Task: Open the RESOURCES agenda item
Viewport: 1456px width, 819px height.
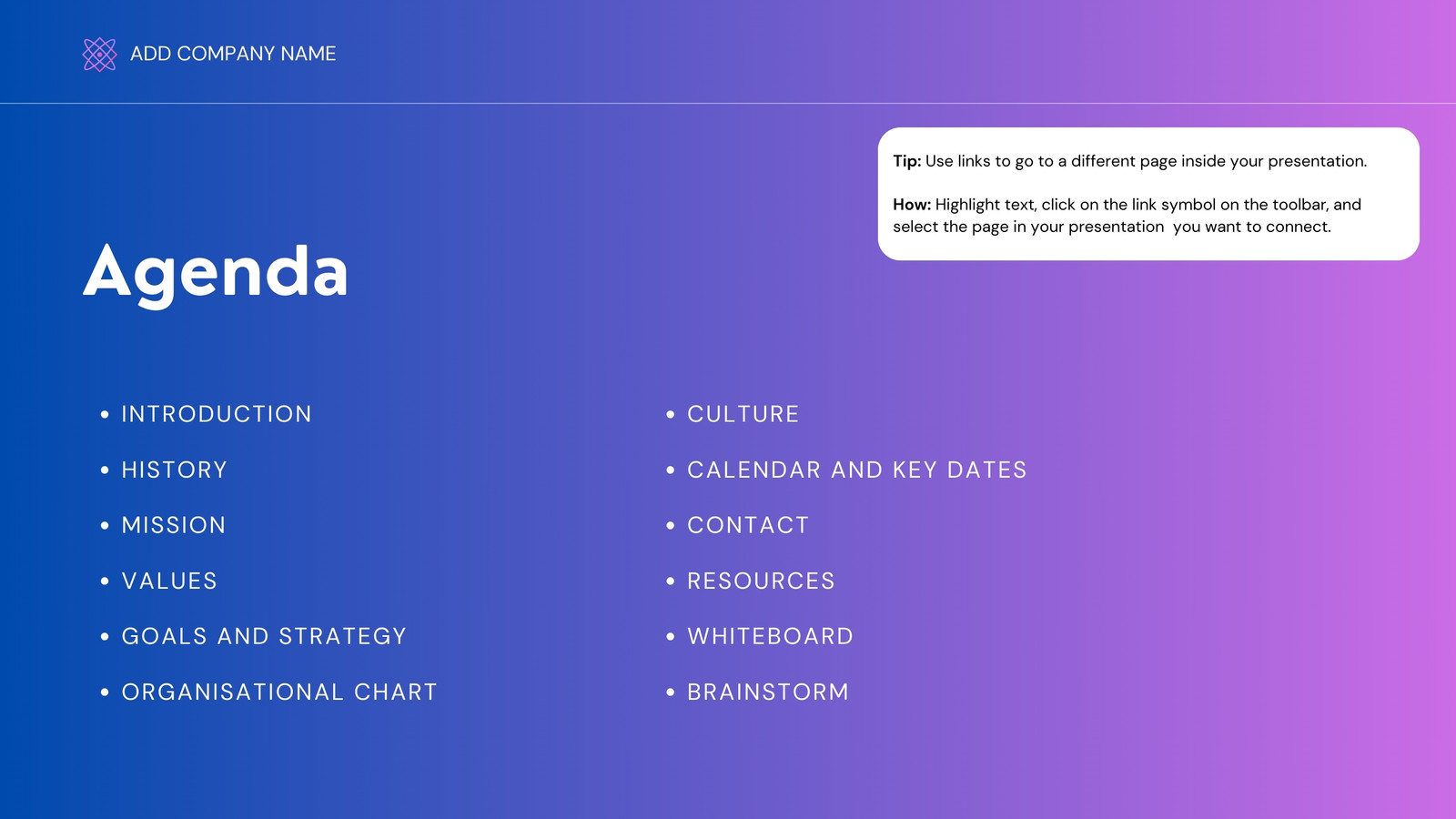Action: [x=761, y=581]
